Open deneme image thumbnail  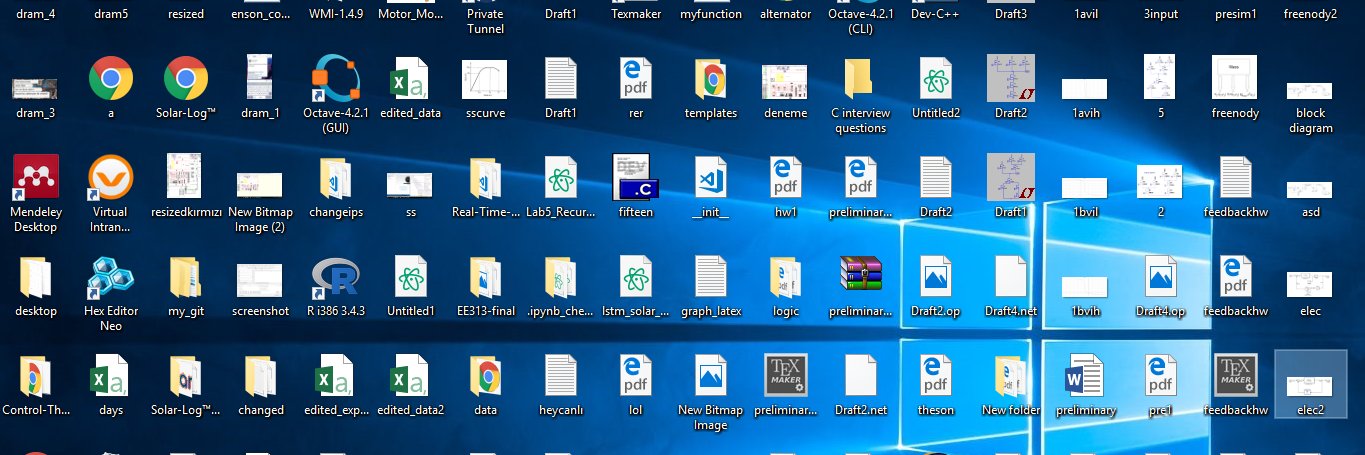(786, 82)
